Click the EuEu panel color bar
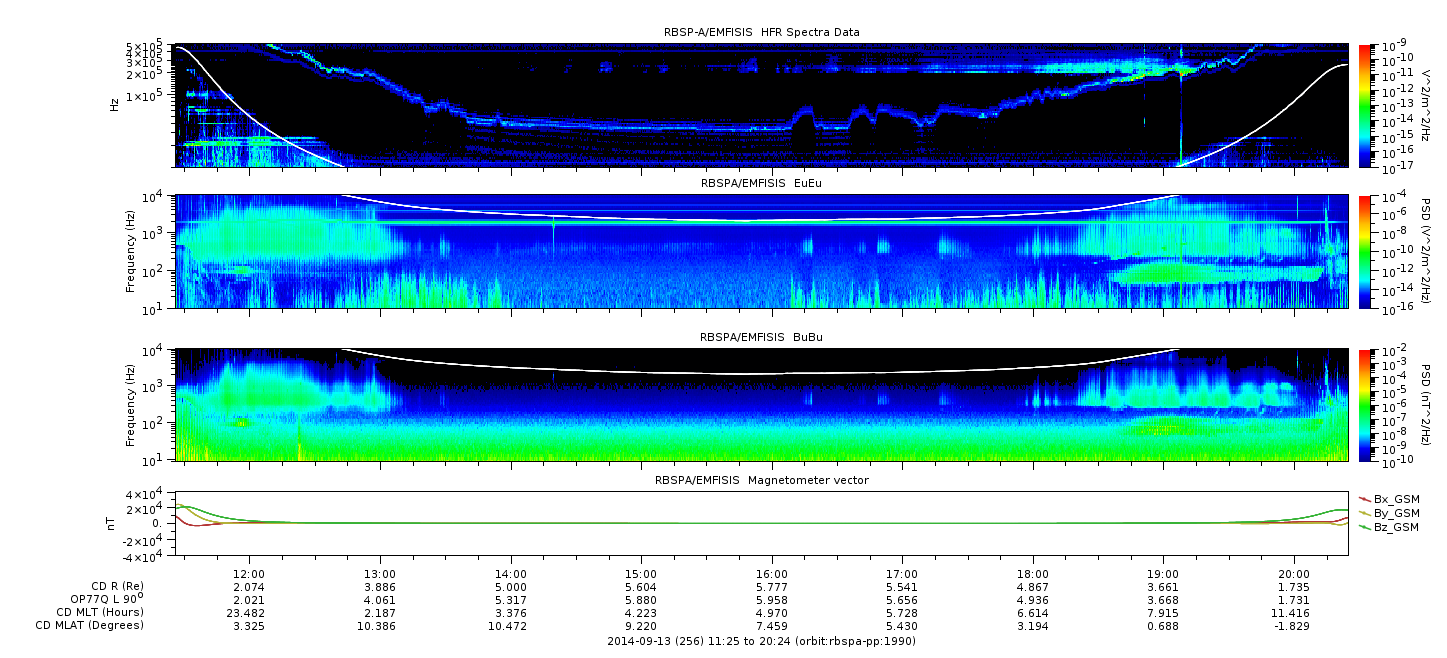 coord(1364,251)
